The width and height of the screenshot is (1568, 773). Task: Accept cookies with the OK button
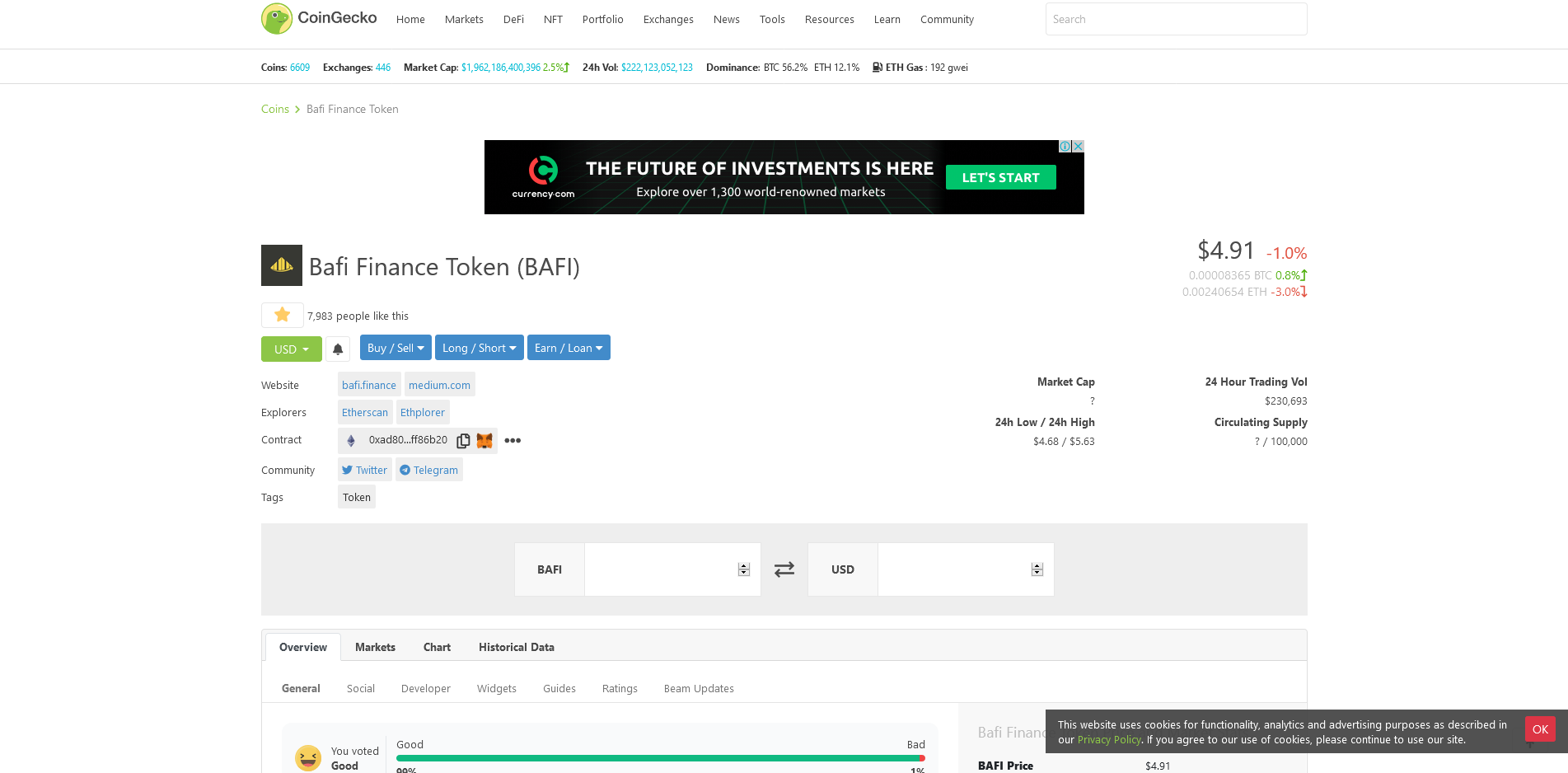pyautogui.click(x=1540, y=729)
